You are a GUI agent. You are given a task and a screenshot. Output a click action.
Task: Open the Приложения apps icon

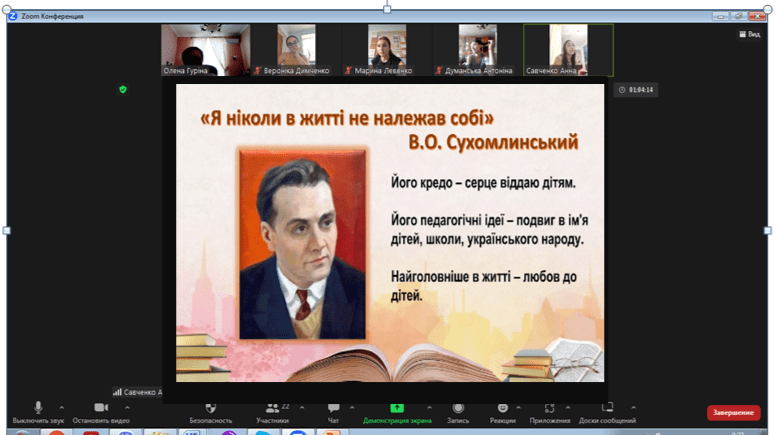click(550, 408)
